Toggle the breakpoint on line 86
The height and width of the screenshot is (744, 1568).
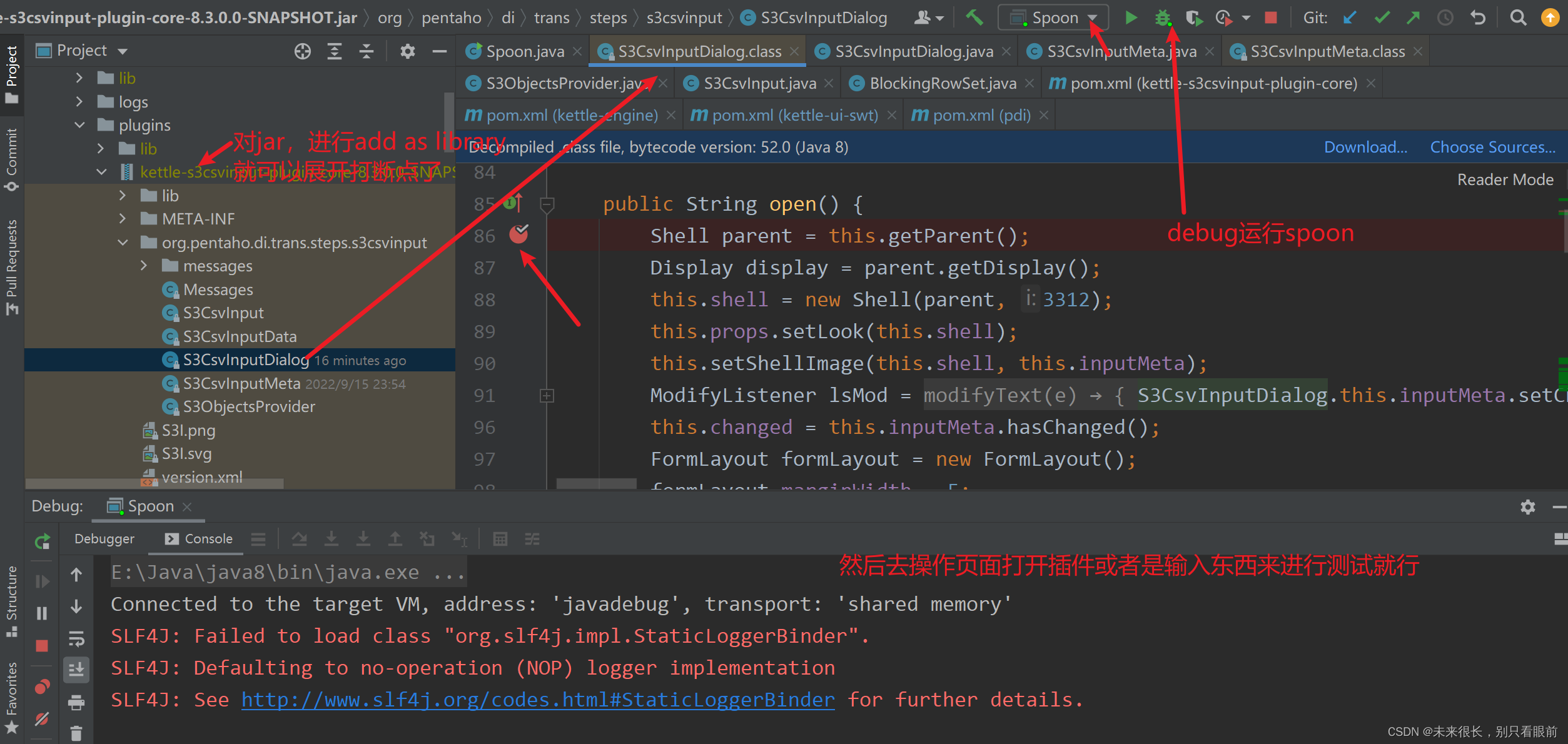coord(518,234)
